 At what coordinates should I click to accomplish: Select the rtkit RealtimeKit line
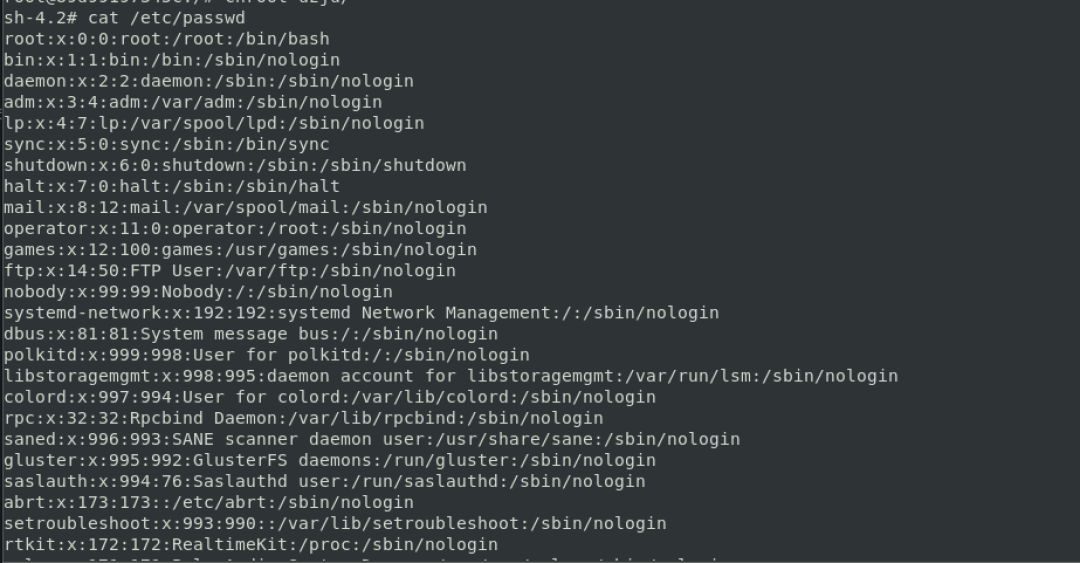[x=251, y=544]
